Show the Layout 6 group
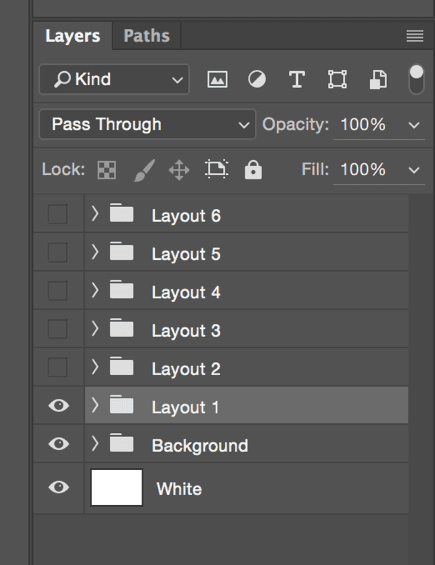 [x=58, y=214]
